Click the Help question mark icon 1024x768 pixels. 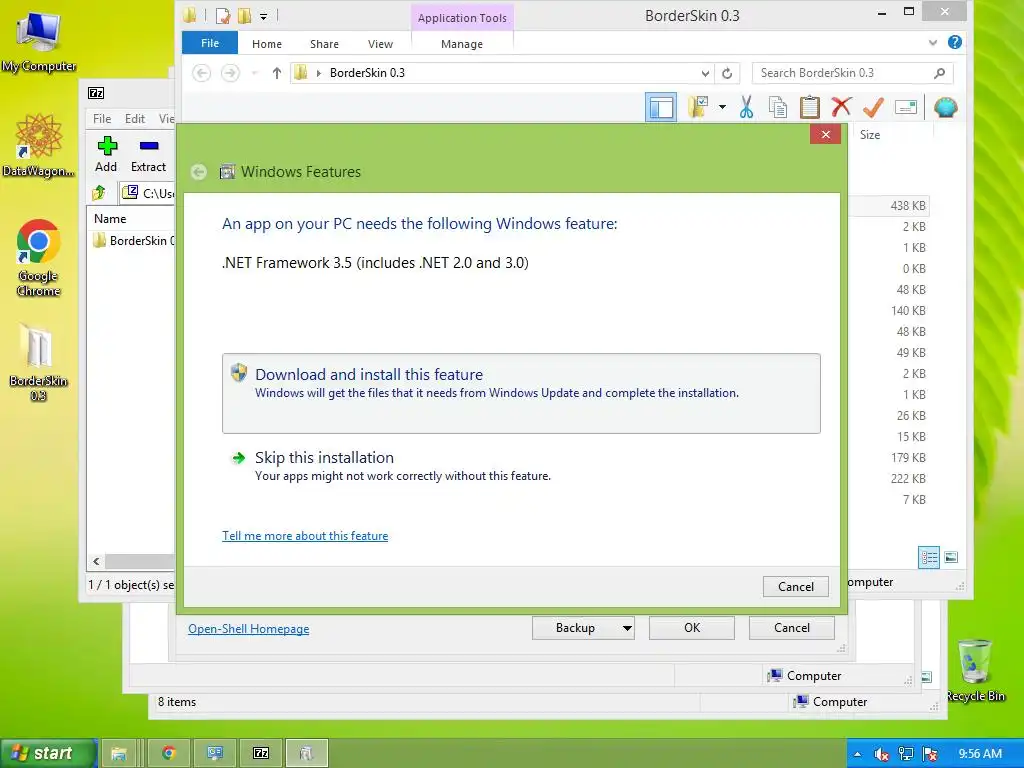click(955, 42)
